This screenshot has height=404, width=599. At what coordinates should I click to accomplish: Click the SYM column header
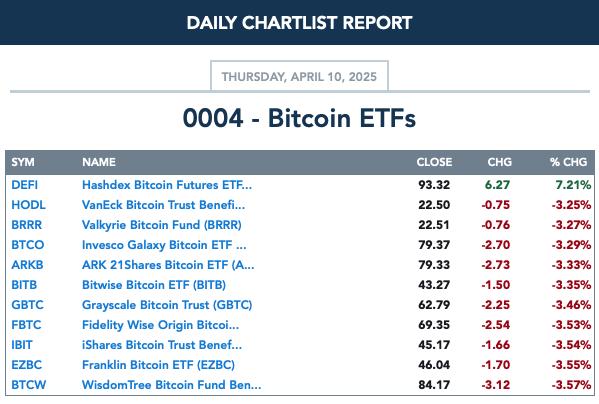coord(23,162)
